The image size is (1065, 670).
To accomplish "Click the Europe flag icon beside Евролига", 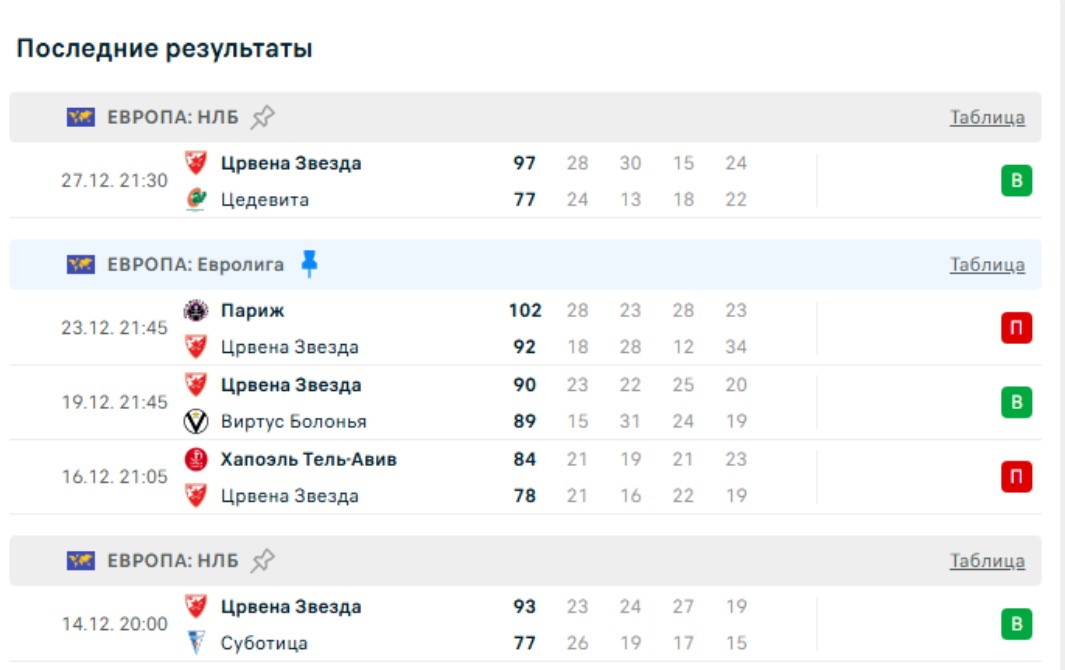I will [x=81, y=264].
